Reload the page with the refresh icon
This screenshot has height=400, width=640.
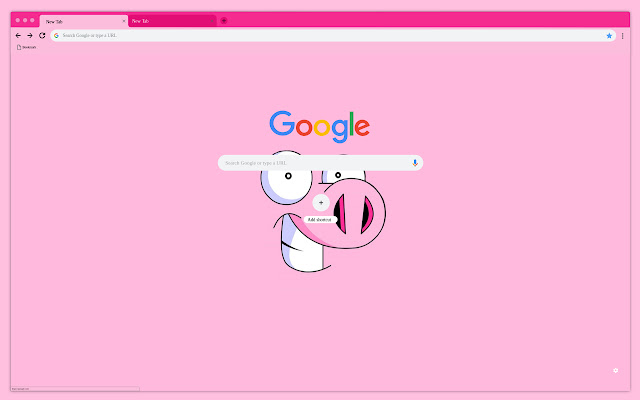[x=42, y=36]
